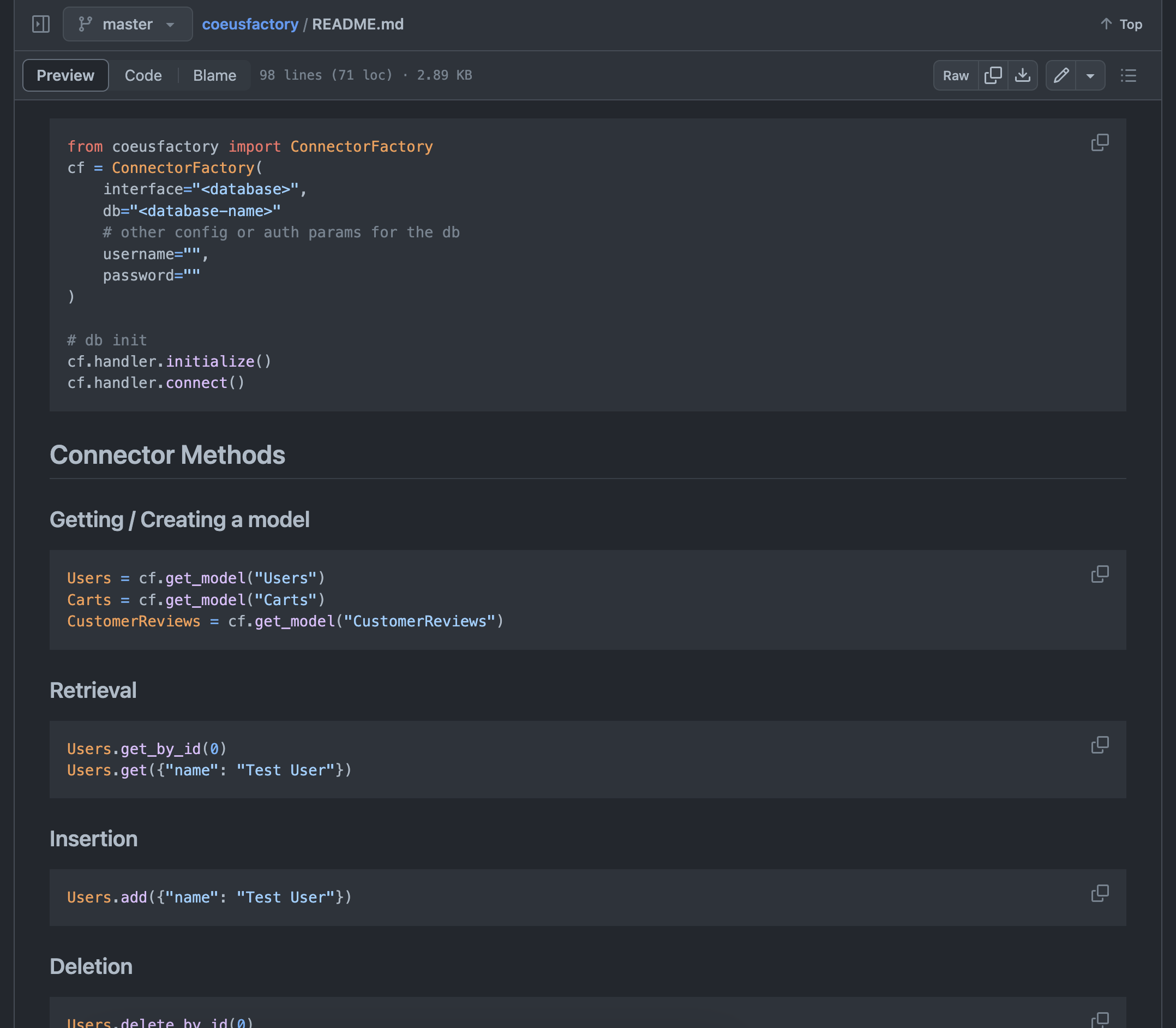Open the master branch selector dropdown

(127, 24)
